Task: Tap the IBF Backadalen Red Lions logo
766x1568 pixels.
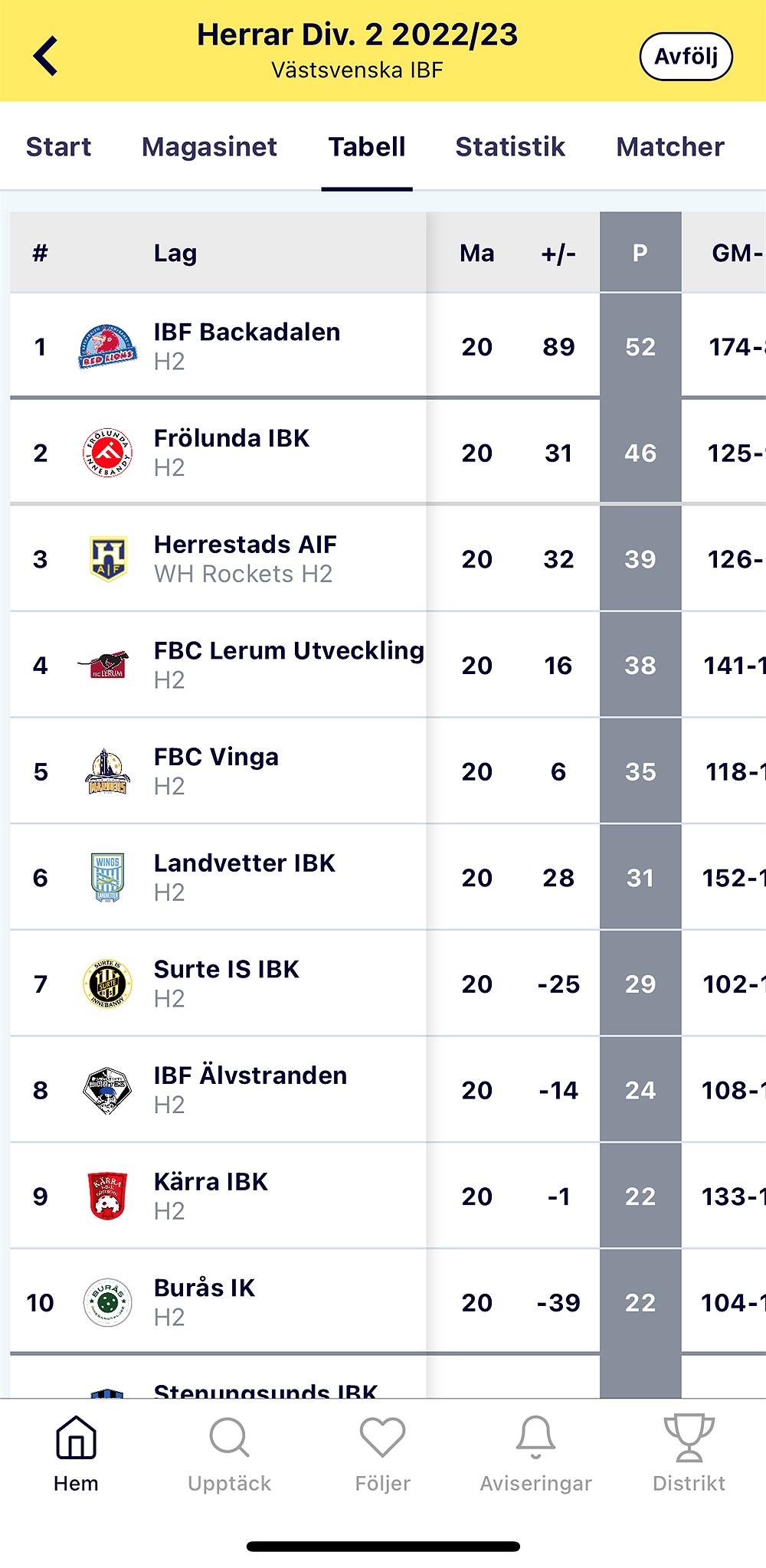Action: pos(107,346)
